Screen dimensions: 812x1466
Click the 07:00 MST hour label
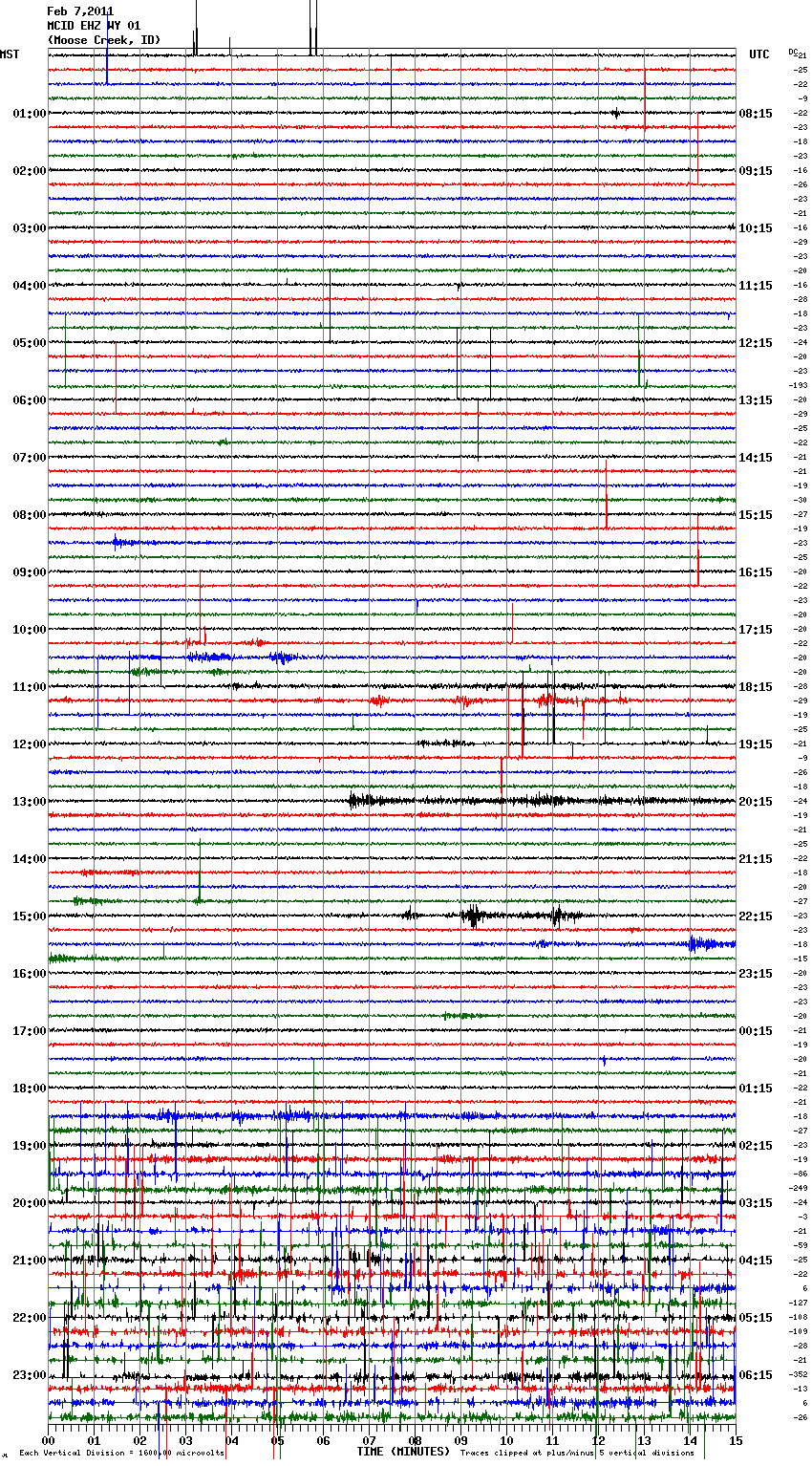tap(30, 458)
